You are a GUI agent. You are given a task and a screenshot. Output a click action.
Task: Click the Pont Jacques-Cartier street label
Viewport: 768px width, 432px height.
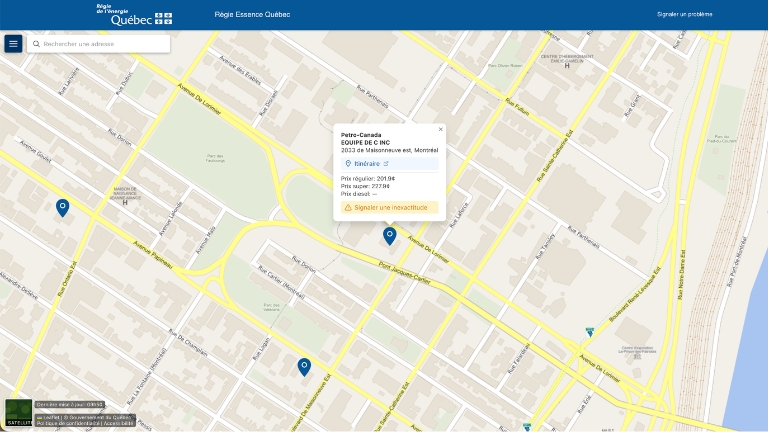pos(405,273)
